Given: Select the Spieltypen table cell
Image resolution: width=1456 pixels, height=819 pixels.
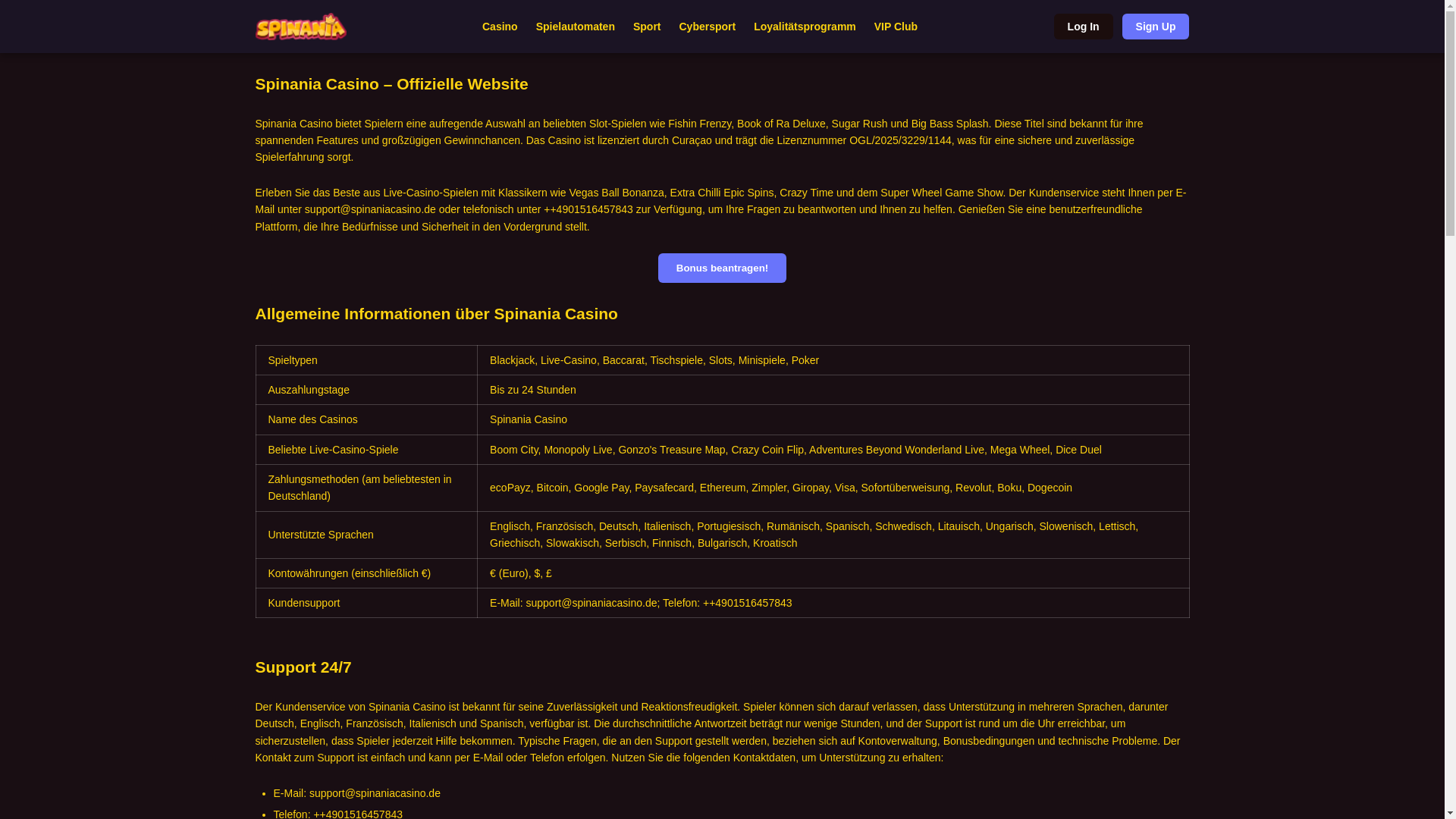Looking at the screenshot, I should tap(366, 360).
